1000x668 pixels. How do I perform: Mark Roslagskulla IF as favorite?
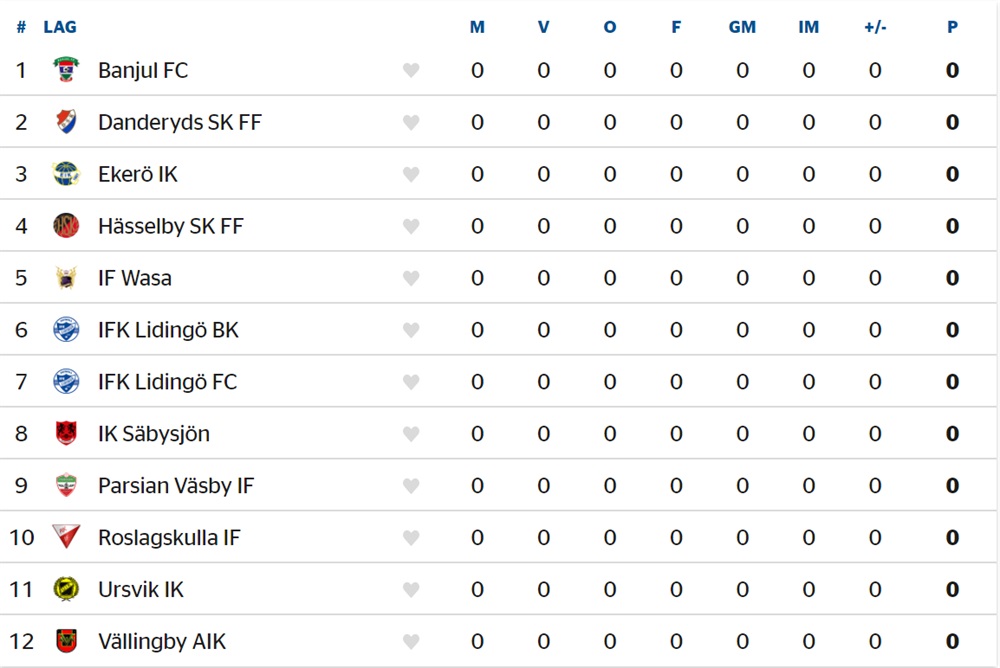coord(411,538)
